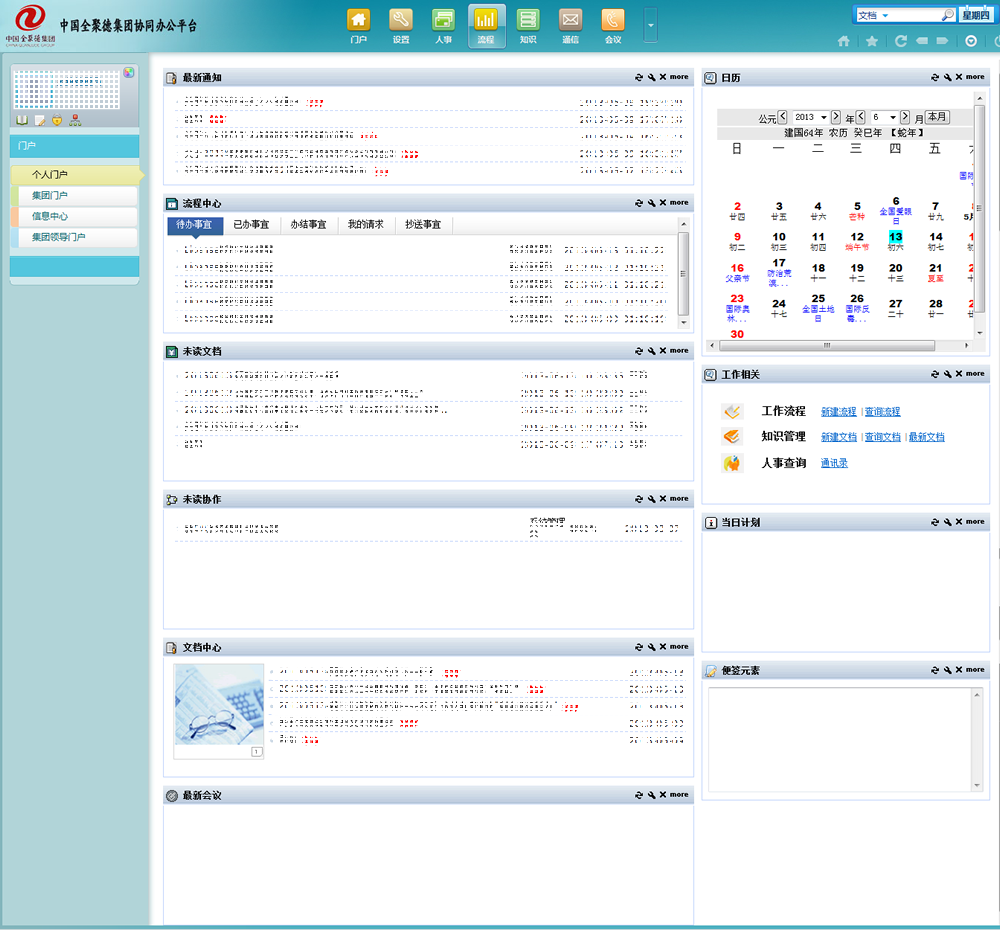Switch to 已办事宜 tab
Image resolution: width=1000 pixels, height=930 pixels.
(251, 225)
